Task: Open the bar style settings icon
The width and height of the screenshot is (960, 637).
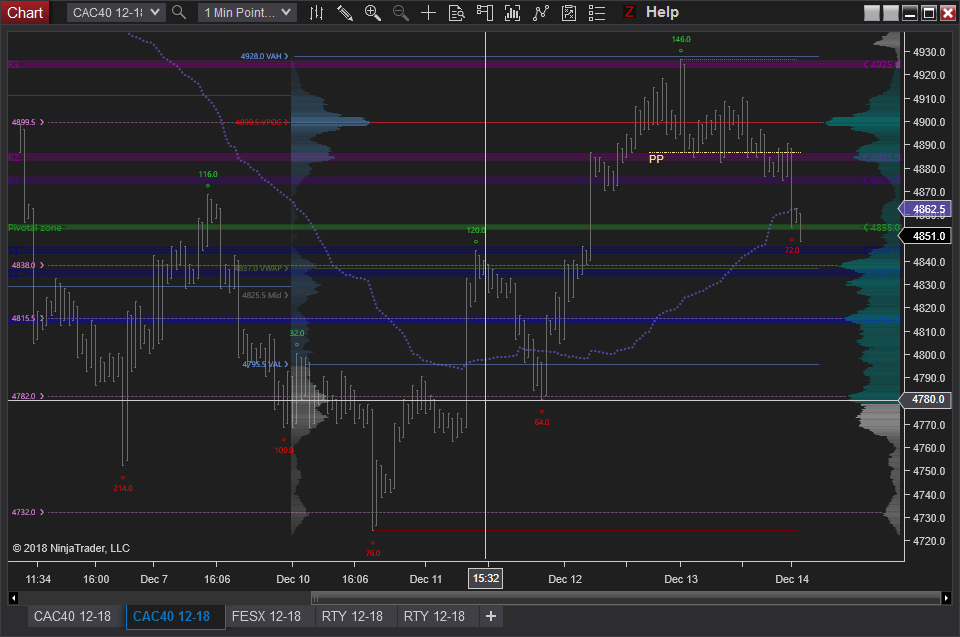Action: pos(316,12)
